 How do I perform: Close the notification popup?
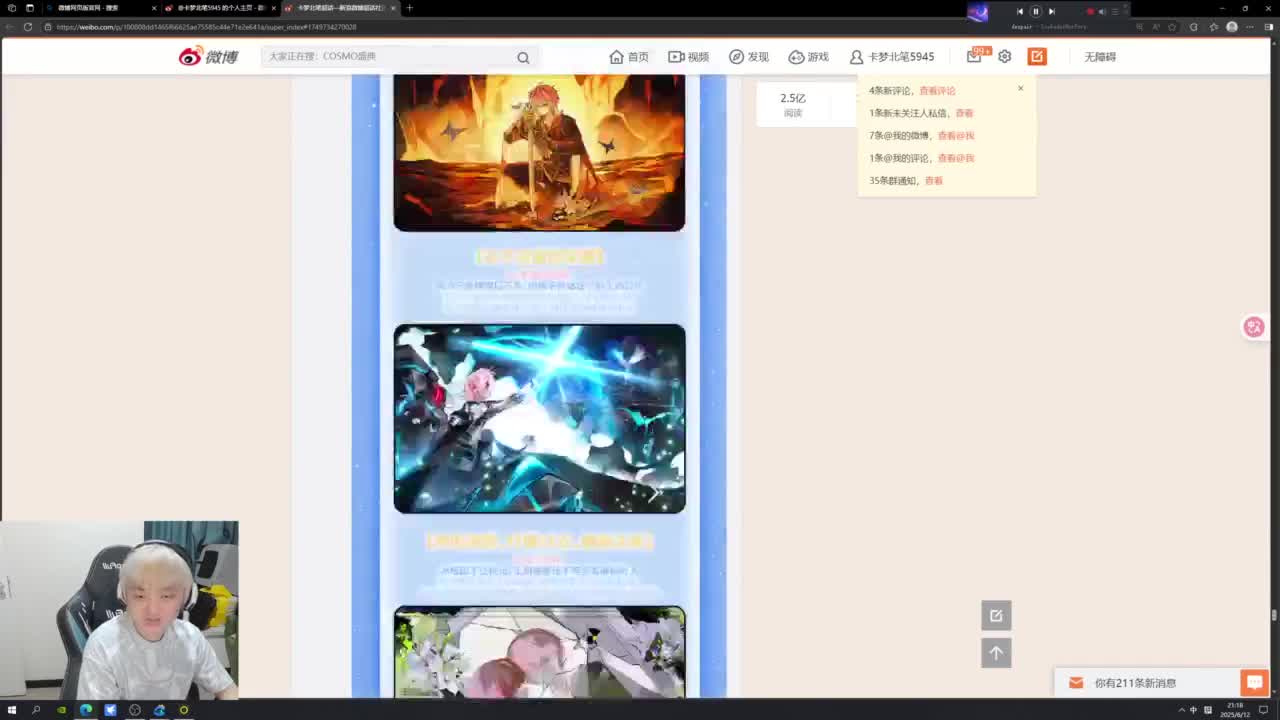[1020, 88]
